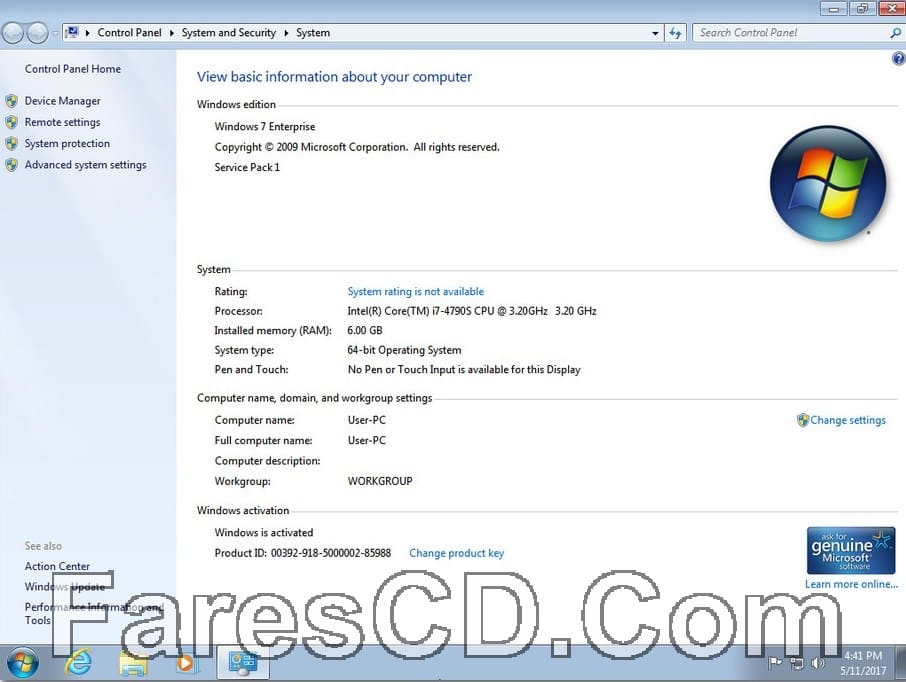Click the 'Windows 7 Enterprise' edition text
This screenshot has height=682, width=906.
pos(265,127)
